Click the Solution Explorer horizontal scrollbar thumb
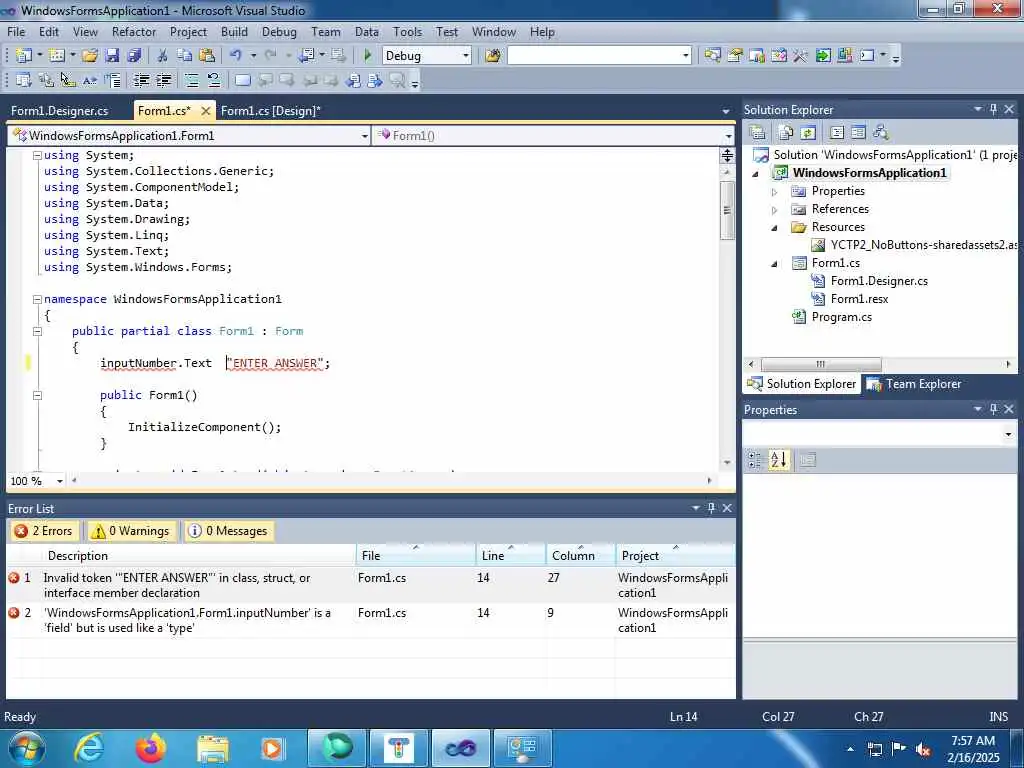Screen dimensions: 1024x768 (x=820, y=364)
